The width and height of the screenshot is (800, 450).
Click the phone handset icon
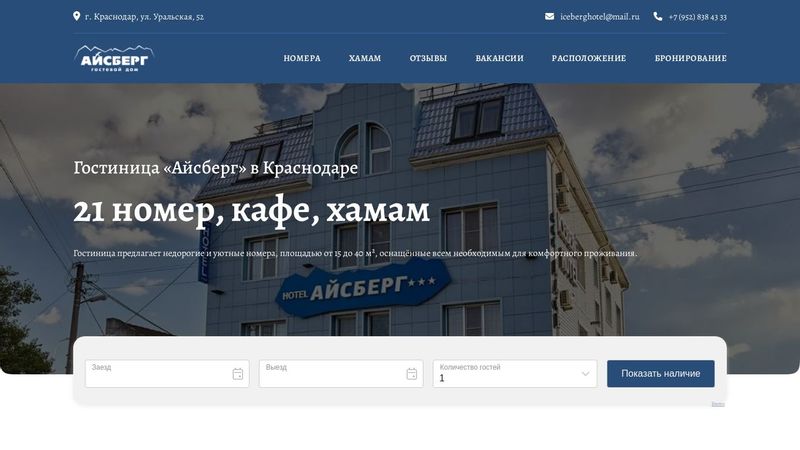pos(658,16)
